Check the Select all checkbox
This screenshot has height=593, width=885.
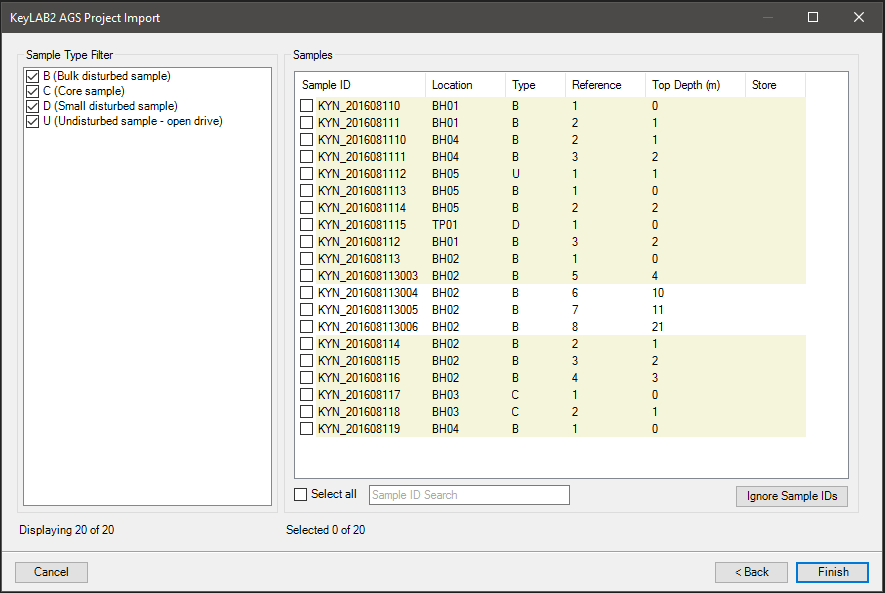[x=300, y=494]
